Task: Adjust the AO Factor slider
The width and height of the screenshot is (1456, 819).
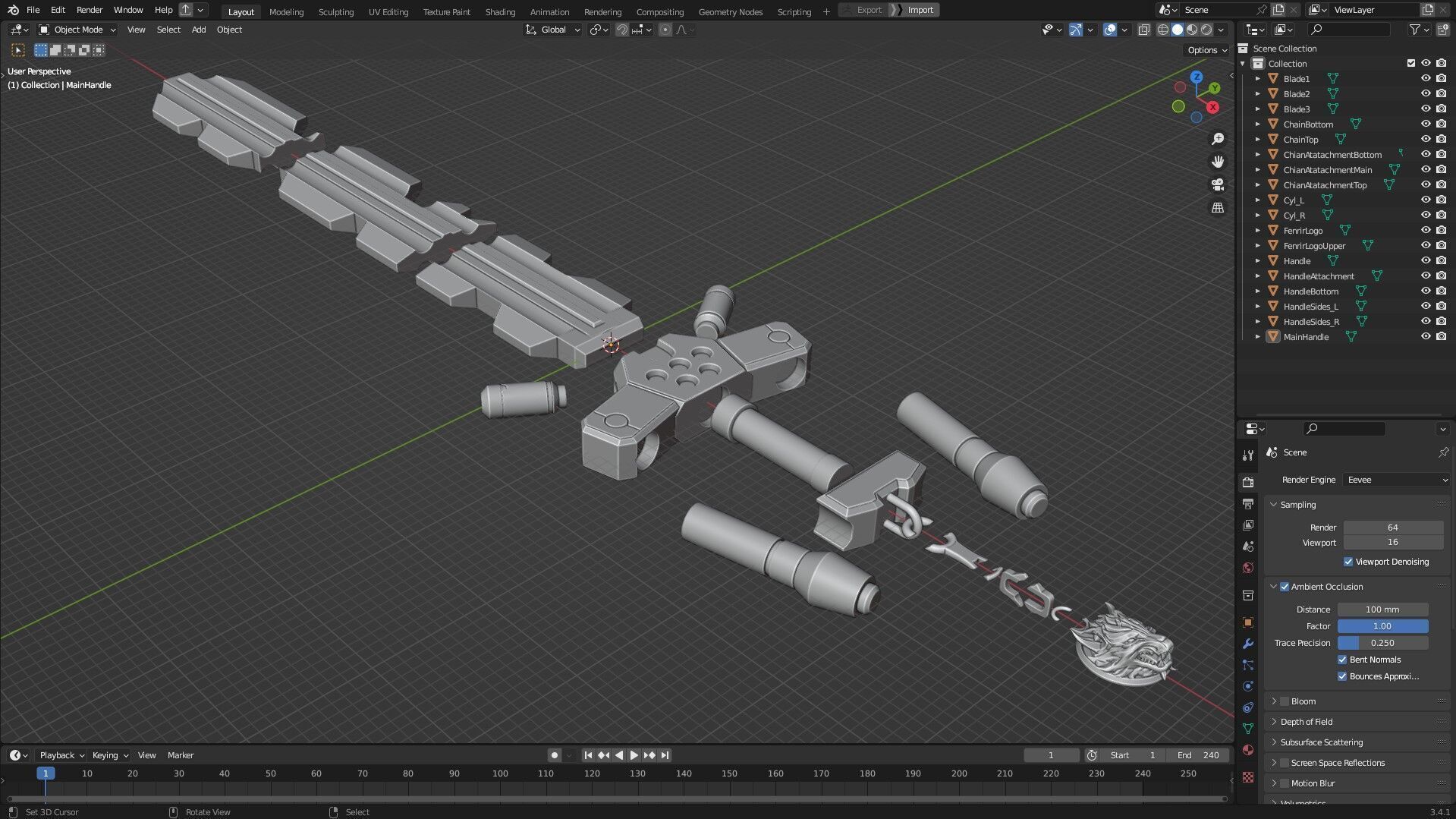Action: [1382, 626]
